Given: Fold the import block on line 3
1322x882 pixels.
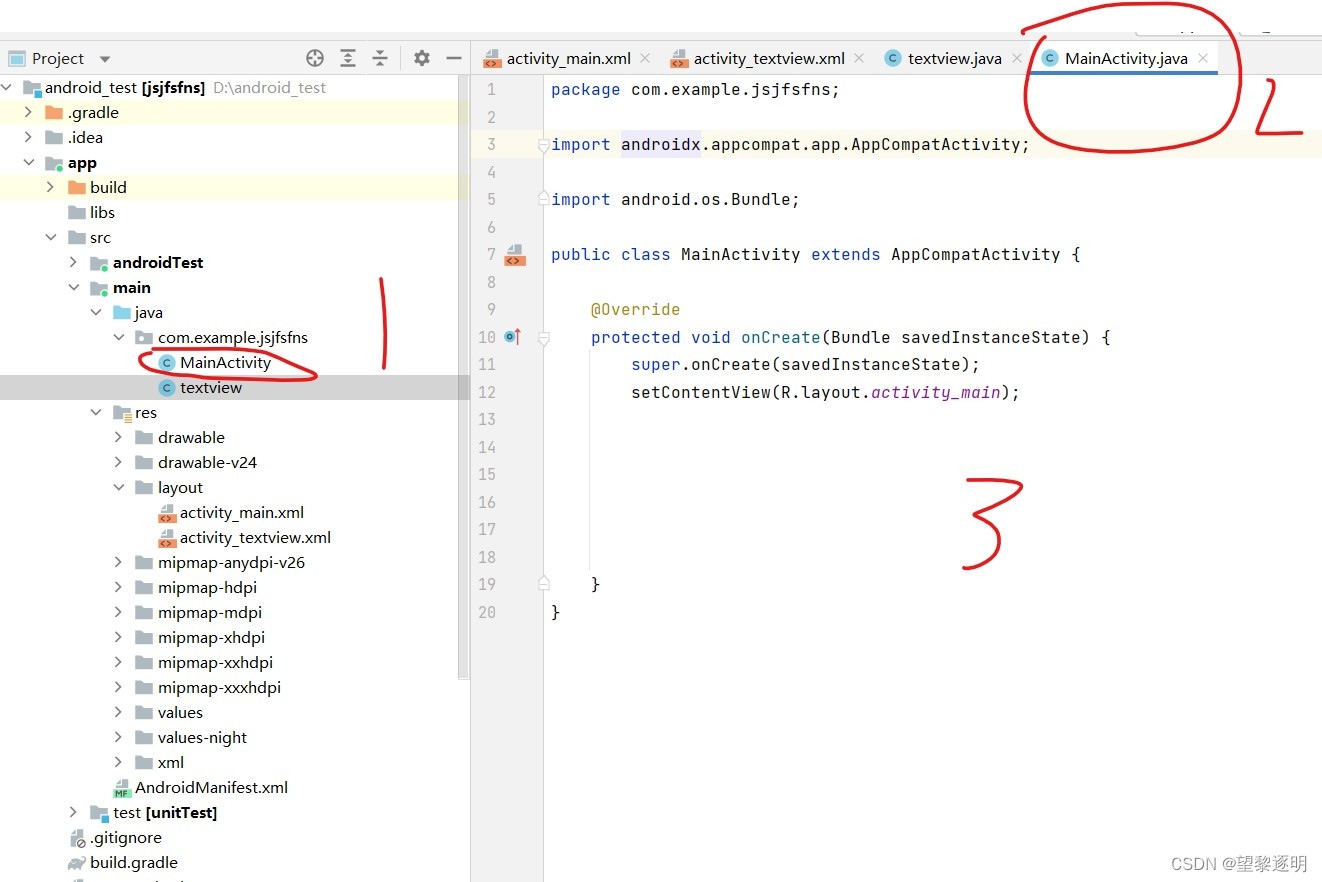Looking at the screenshot, I should pyautogui.click(x=544, y=145).
